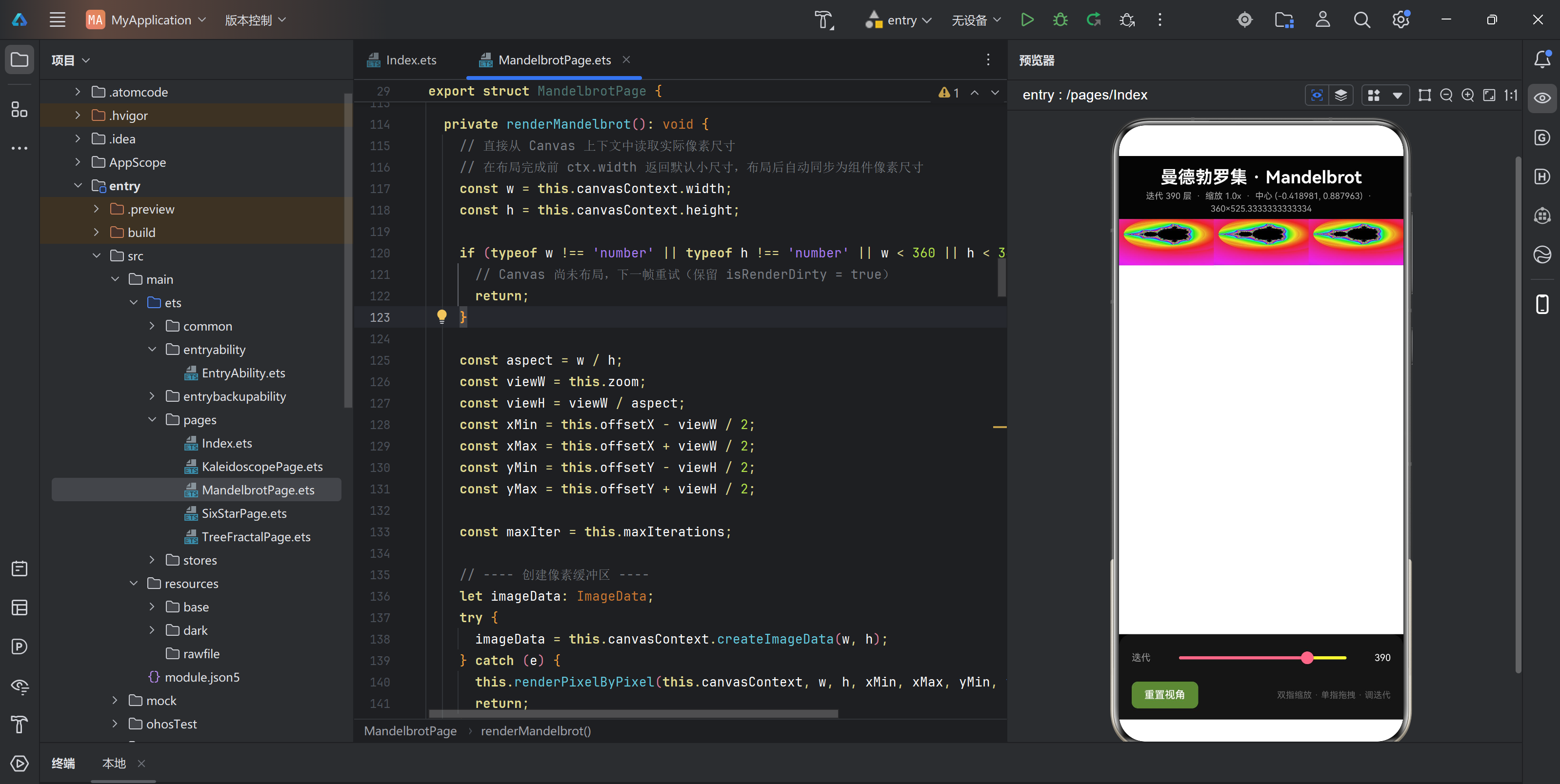The height and width of the screenshot is (784, 1560).
Task: Go to previous highlighted warning arrow
Action: coord(975,93)
